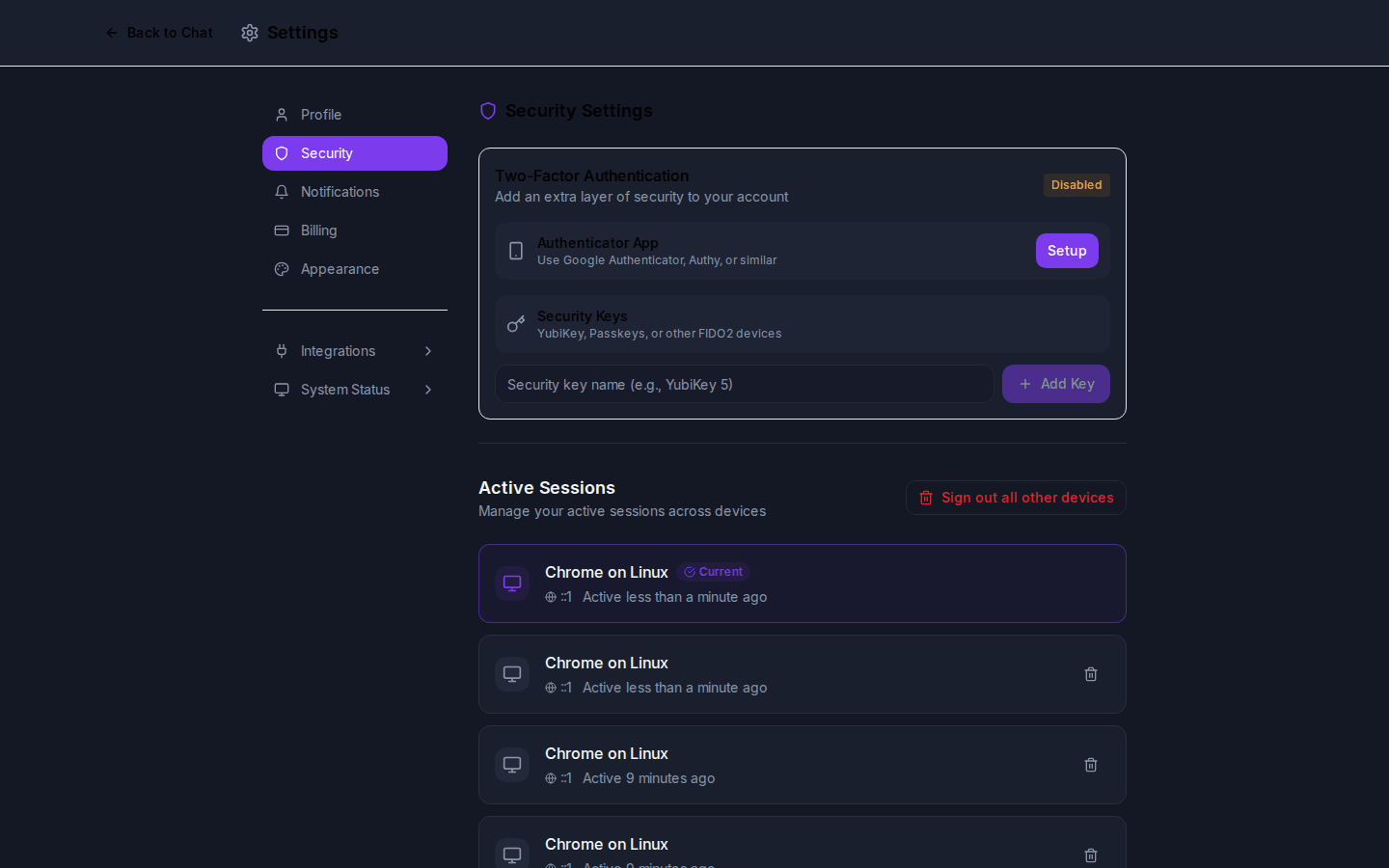Delete the session active 9 minutes ago
Viewport: 1389px width, 868px height.
[x=1091, y=765]
